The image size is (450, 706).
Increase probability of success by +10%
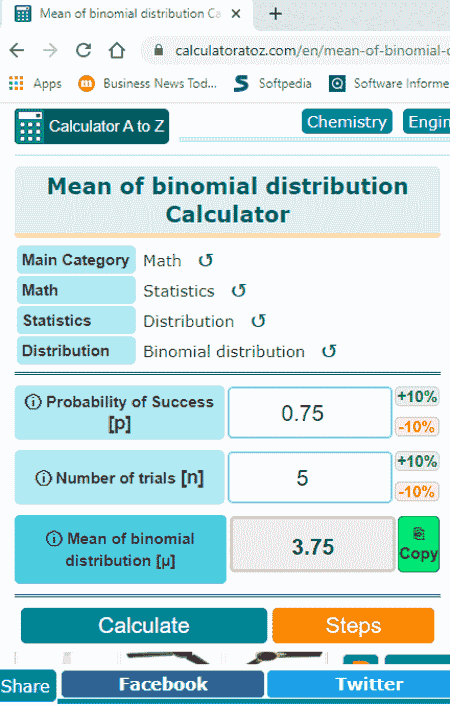(417, 397)
